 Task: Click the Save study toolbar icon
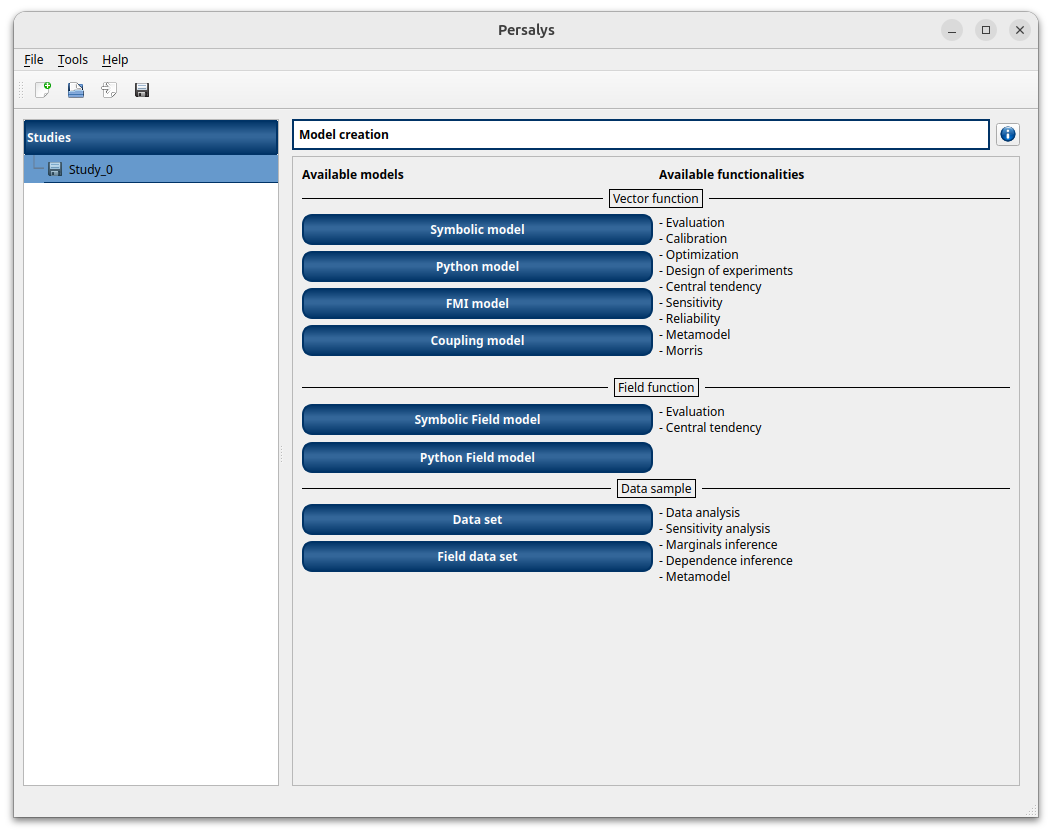pos(142,90)
